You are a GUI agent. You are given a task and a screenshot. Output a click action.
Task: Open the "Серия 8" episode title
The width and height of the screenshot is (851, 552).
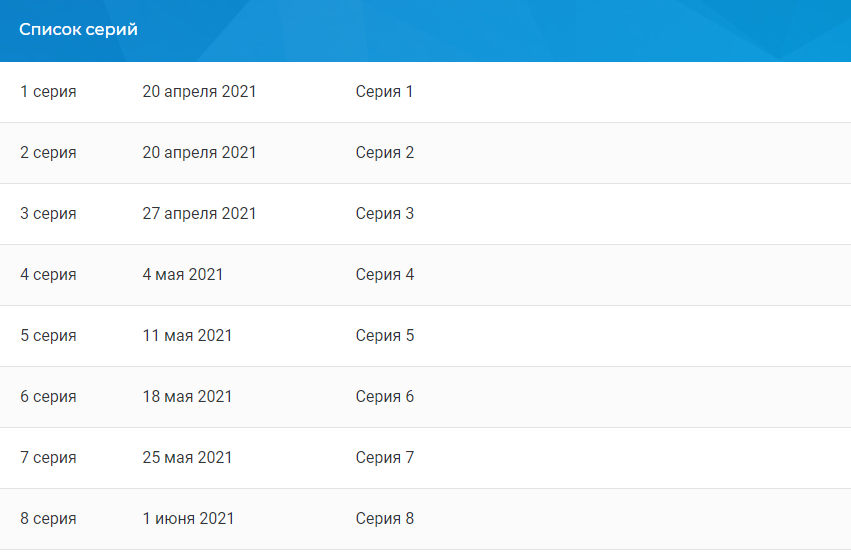click(384, 519)
